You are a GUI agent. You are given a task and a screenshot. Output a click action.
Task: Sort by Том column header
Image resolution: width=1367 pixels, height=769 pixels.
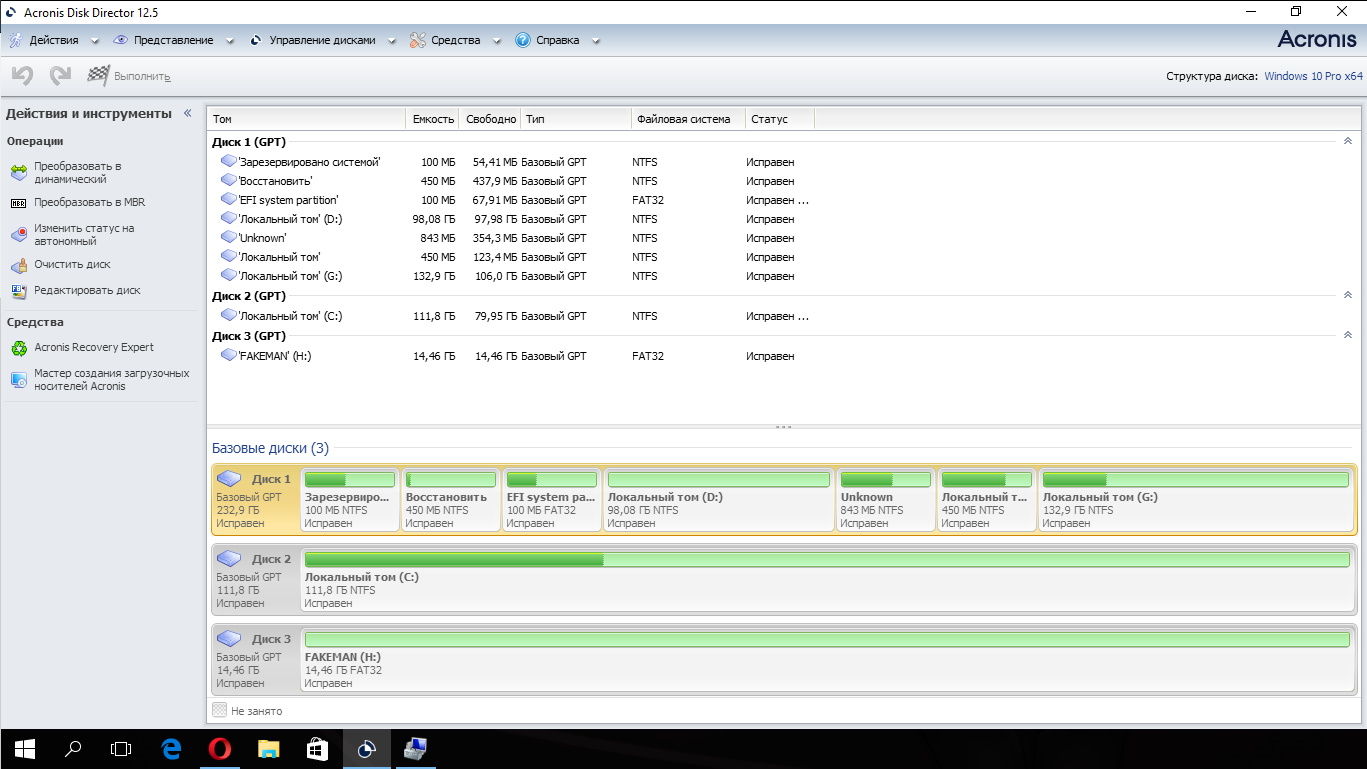point(306,119)
